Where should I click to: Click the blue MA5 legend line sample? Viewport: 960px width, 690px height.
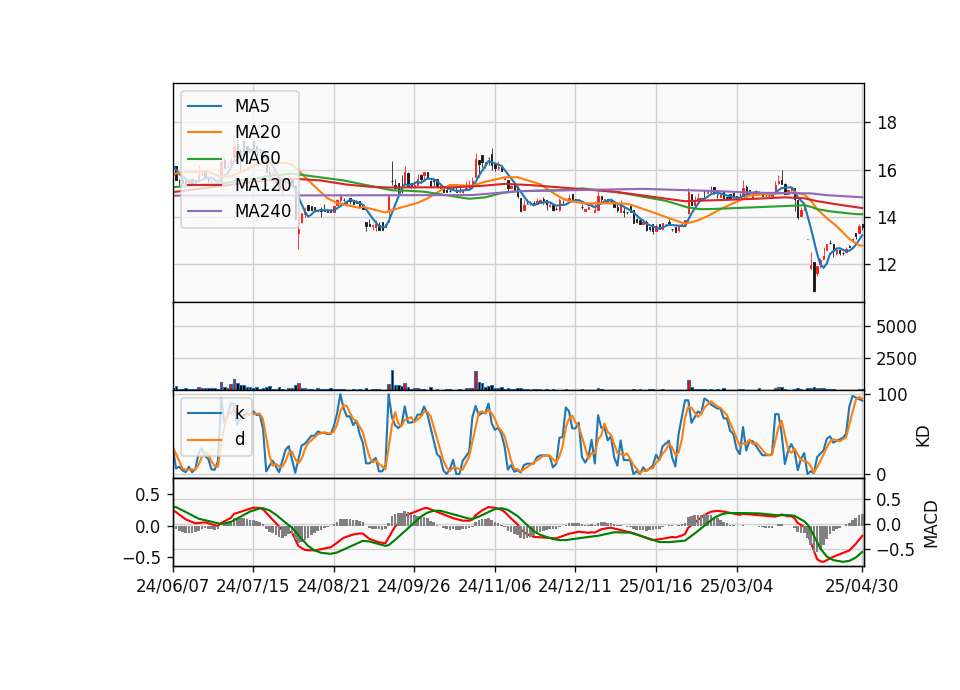204,106
